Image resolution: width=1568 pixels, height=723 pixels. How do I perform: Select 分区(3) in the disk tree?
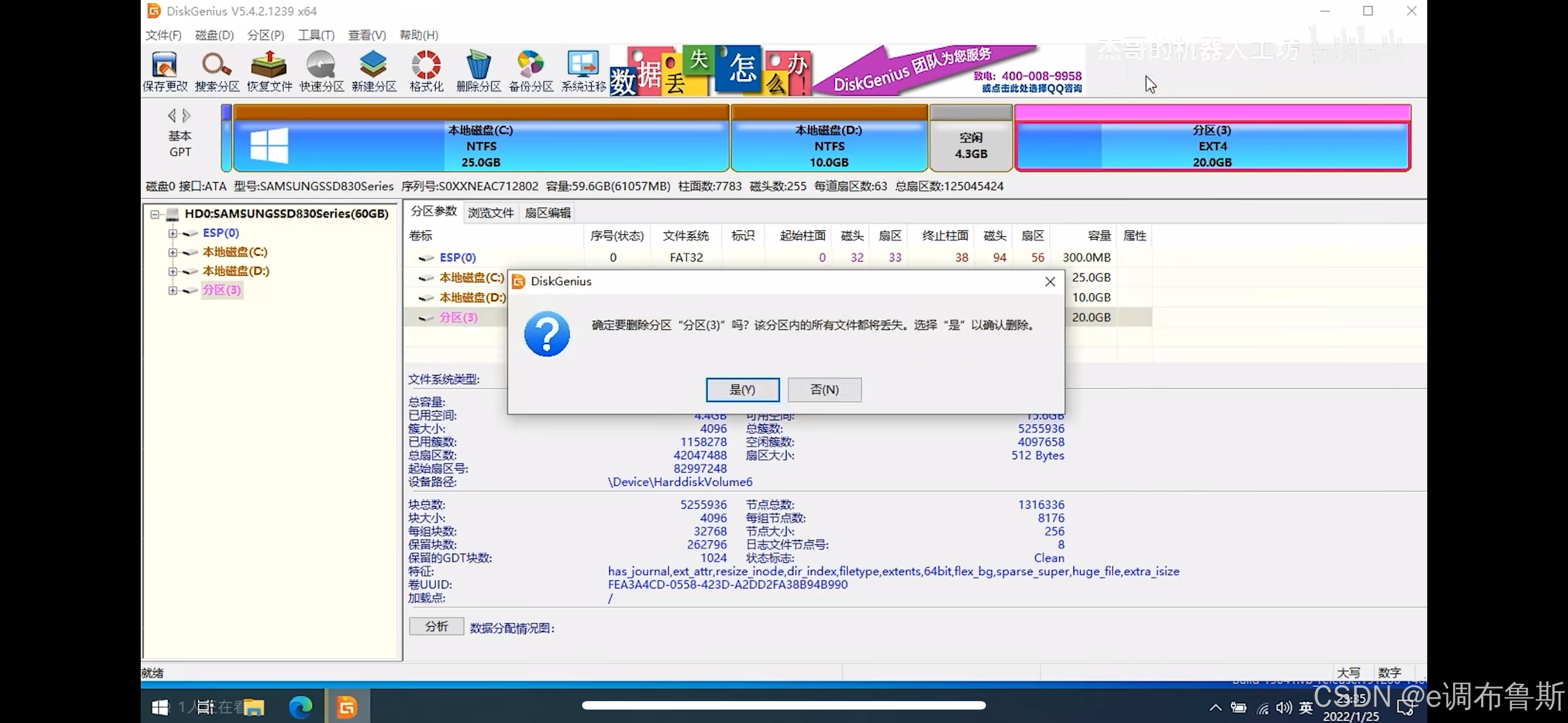[x=222, y=290]
